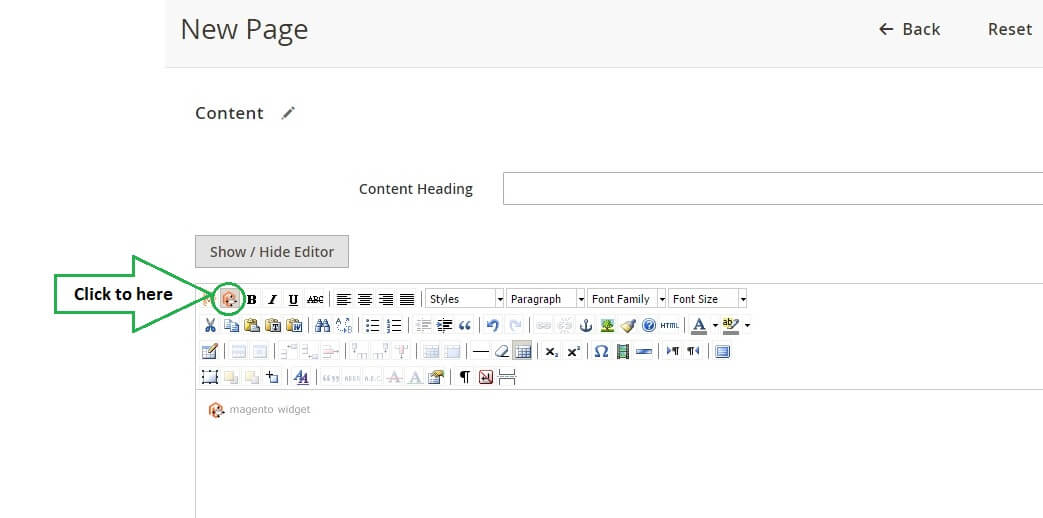Viewport: 1043px width, 518px height.
Task: Pick text color with the A swatch
Action: point(699,325)
